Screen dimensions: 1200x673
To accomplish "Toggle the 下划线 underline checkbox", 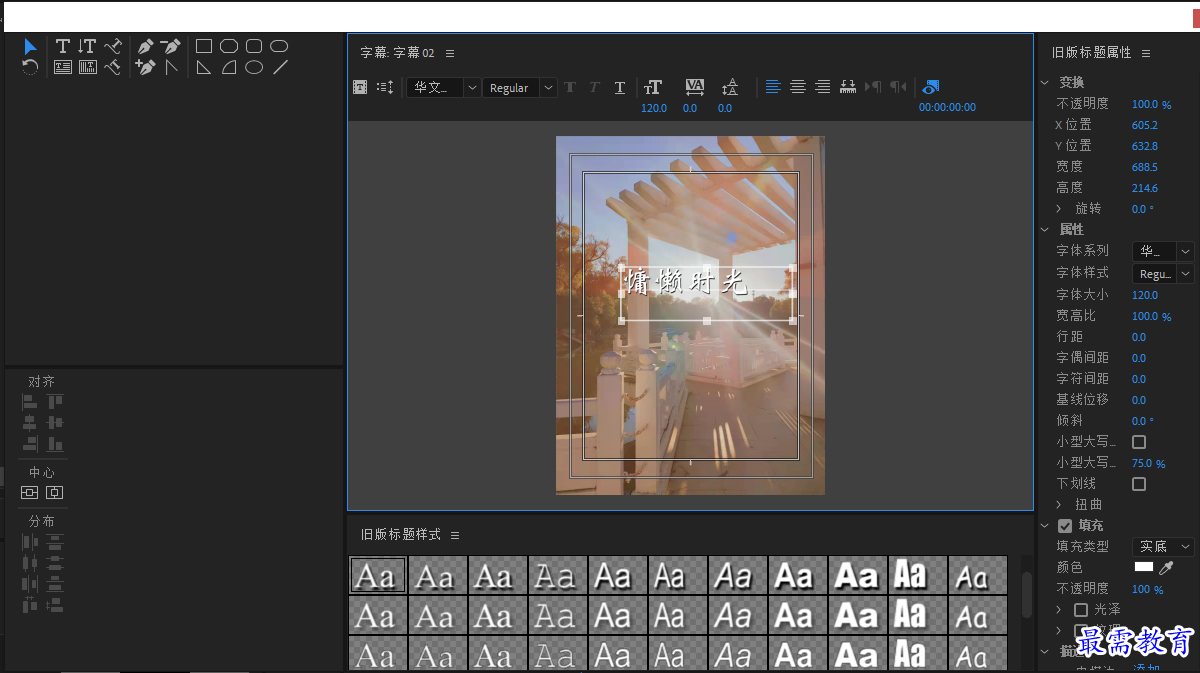I will coord(1138,484).
